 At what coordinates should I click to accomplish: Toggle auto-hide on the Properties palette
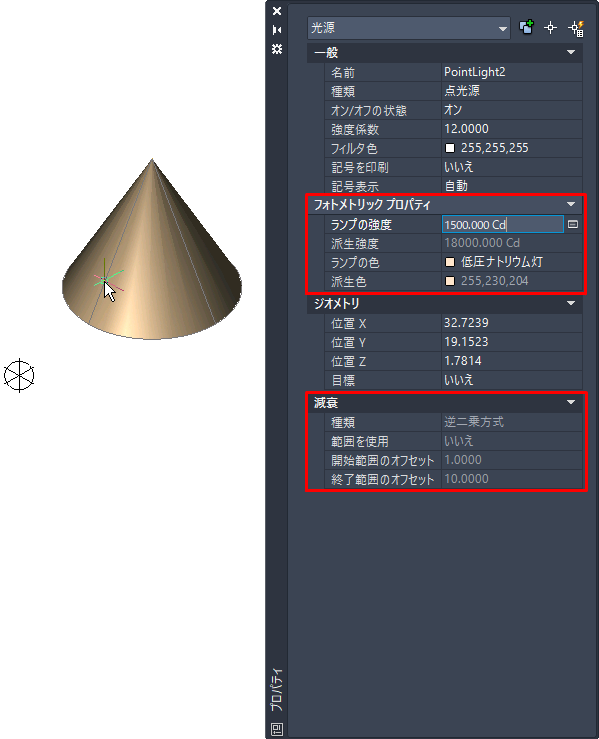point(277,30)
